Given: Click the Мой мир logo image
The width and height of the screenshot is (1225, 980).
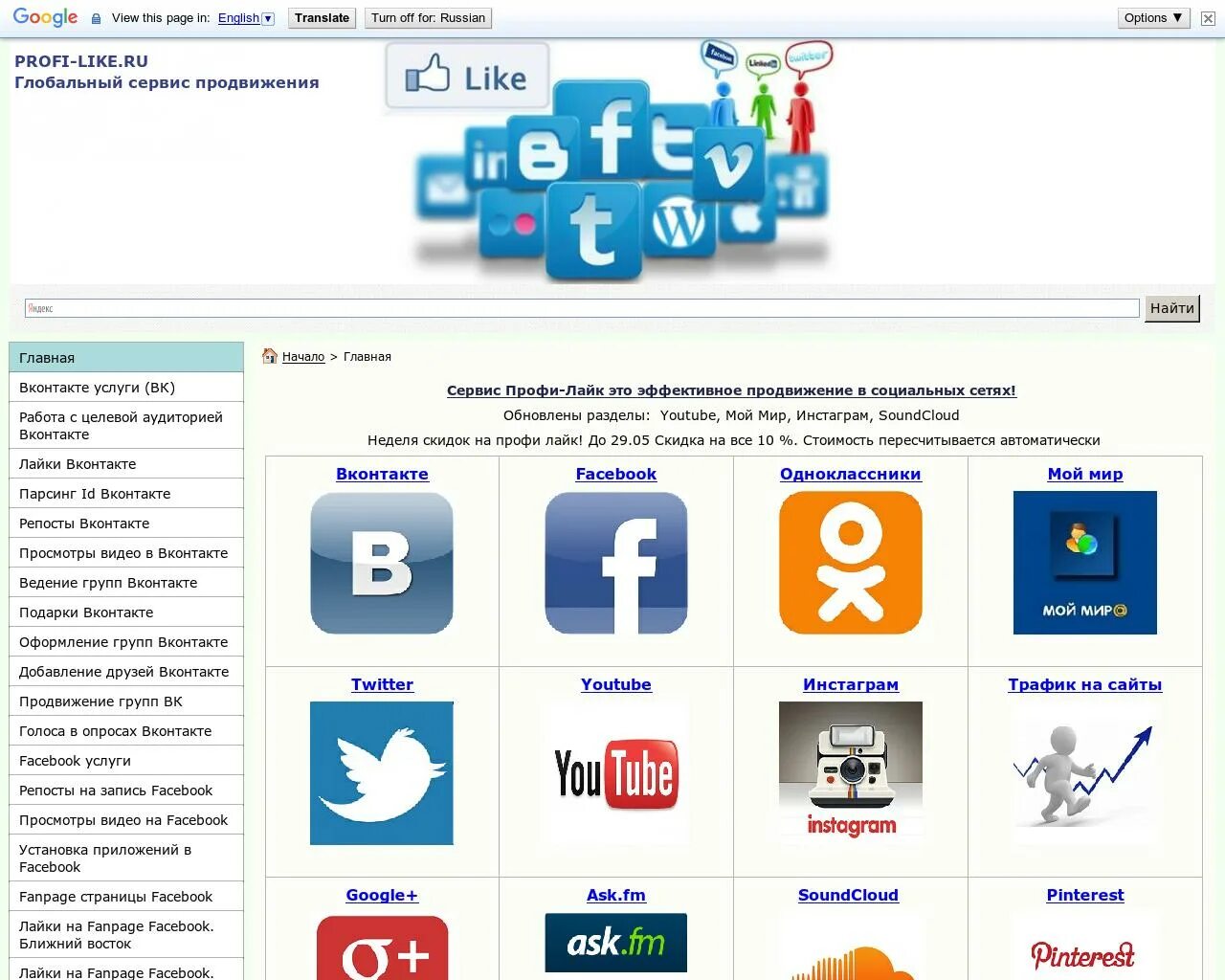Looking at the screenshot, I should [x=1085, y=563].
